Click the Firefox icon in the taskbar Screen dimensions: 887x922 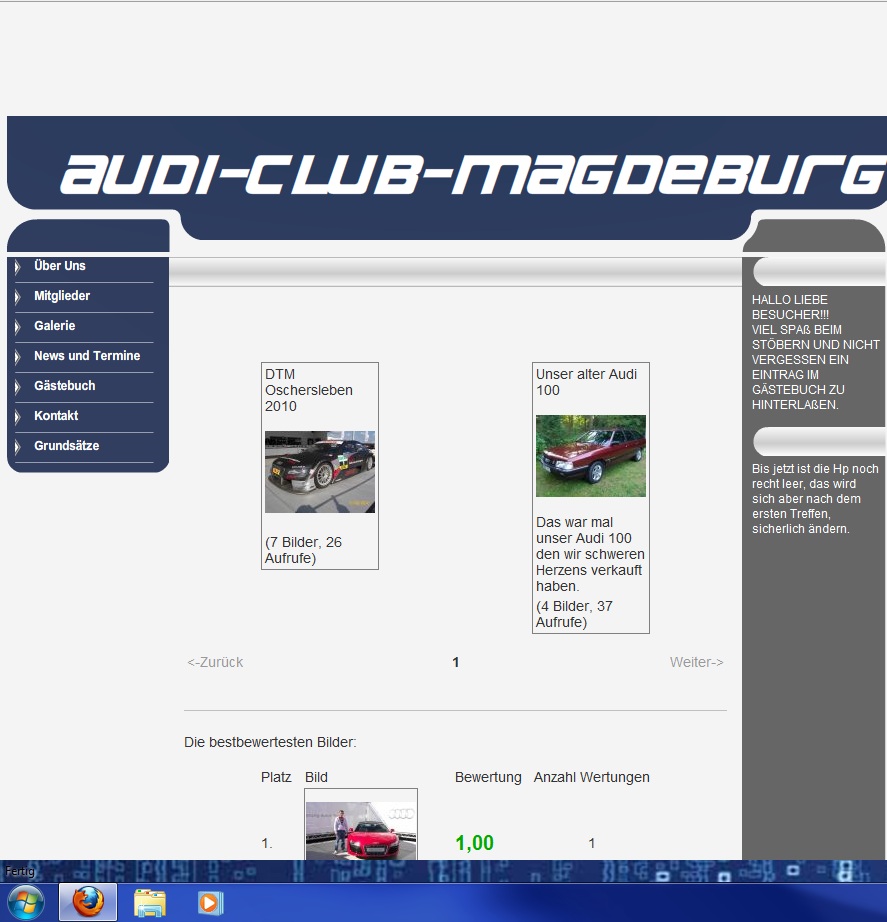[x=88, y=902]
